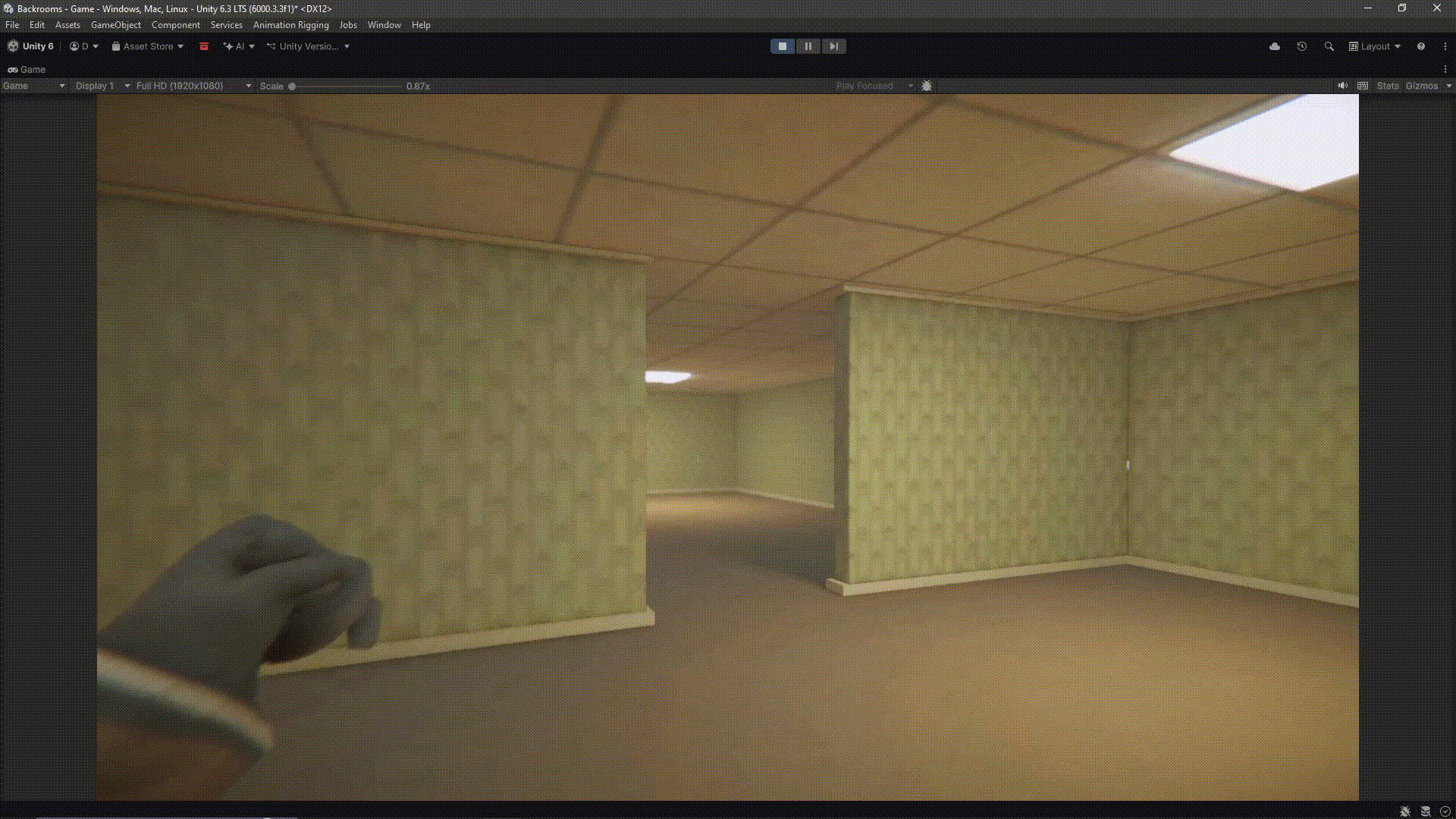Open the Layout dropdown
Screen dimensions: 1456x819
click(1375, 46)
